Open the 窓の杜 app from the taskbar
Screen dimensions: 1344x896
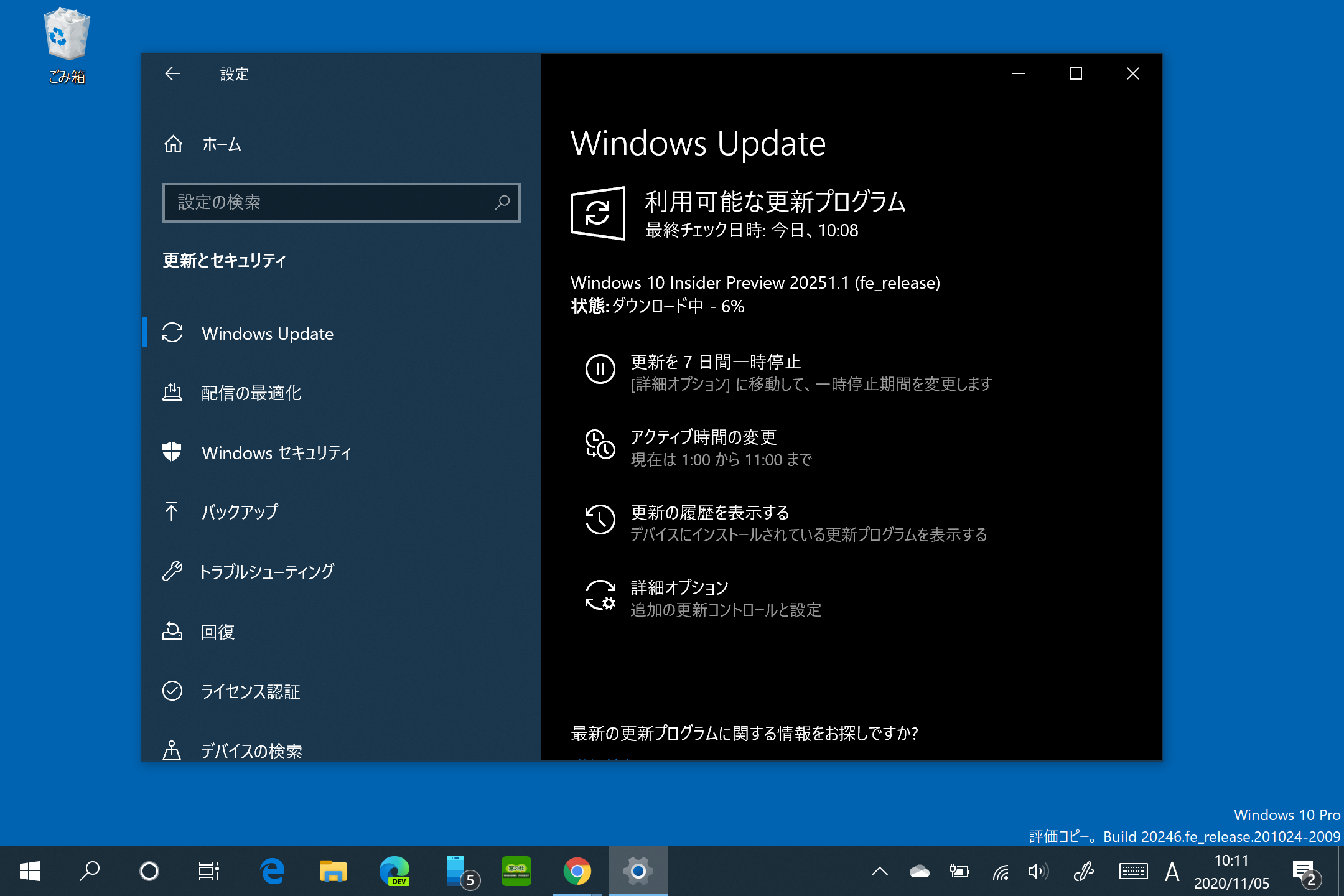coord(516,870)
